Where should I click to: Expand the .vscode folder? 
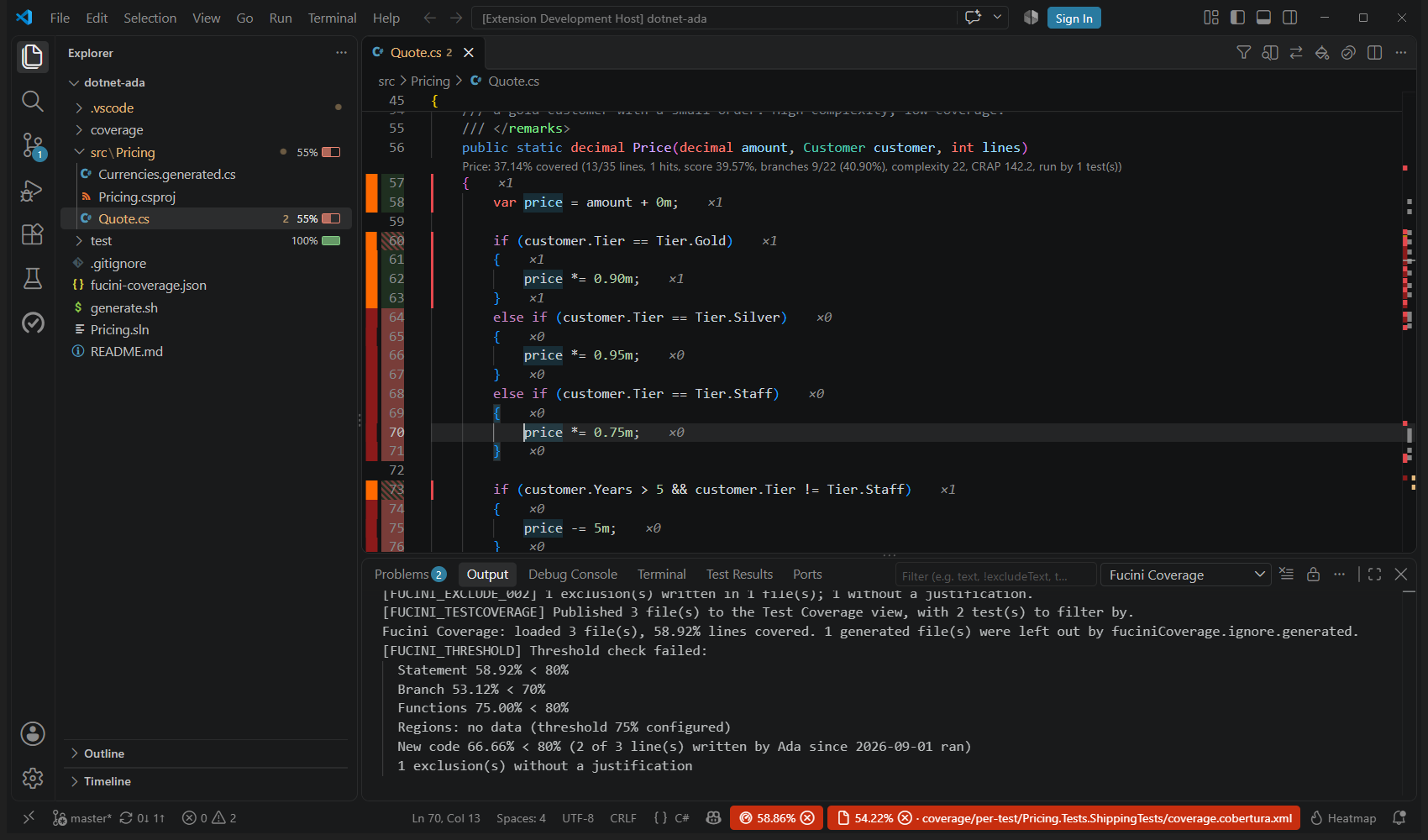[x=206, y=108]
